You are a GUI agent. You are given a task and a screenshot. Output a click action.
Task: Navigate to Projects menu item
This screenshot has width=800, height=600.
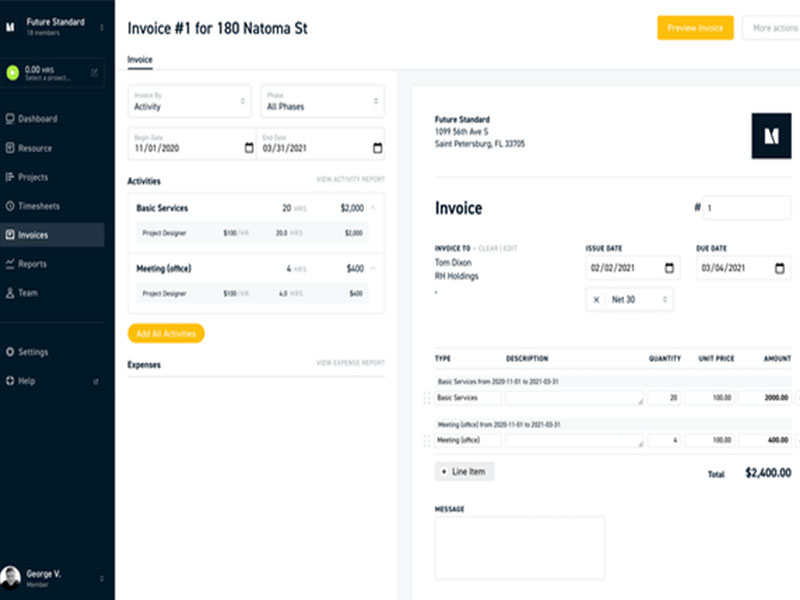pyautogui.click(x=33, y=177)
